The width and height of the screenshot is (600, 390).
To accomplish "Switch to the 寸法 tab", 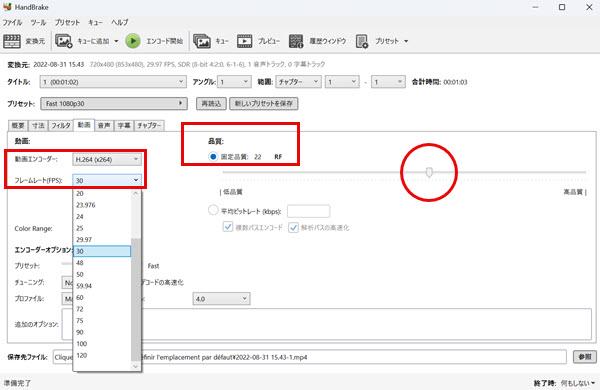I will tap(38, 126).
